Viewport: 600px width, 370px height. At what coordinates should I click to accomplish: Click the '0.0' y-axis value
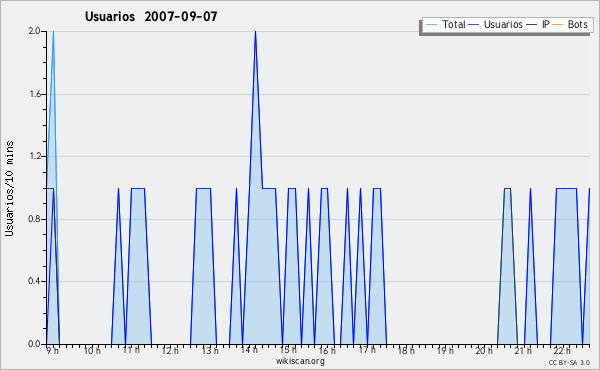click(34, 344)
